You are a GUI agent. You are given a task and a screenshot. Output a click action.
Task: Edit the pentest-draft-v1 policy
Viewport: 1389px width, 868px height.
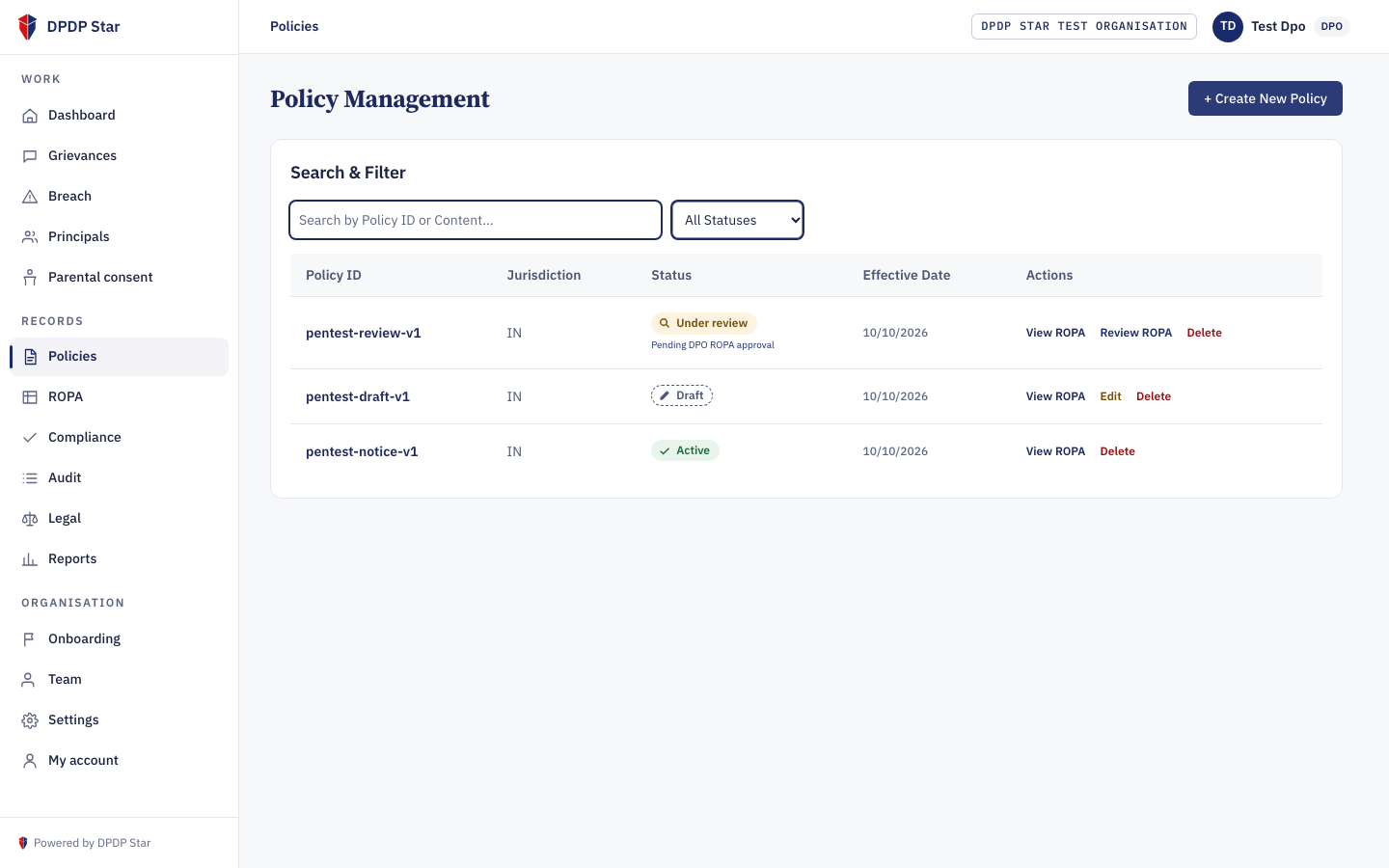point(1110,396)
